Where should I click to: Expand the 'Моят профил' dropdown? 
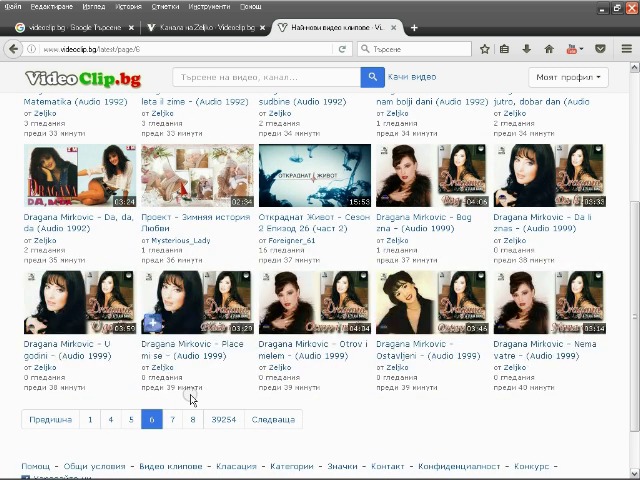pos(568,77)
